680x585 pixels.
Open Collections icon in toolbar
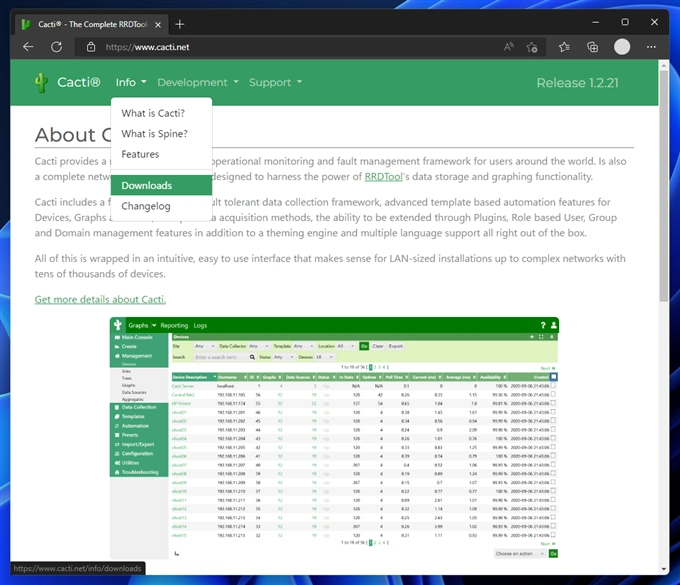point(592,47)
